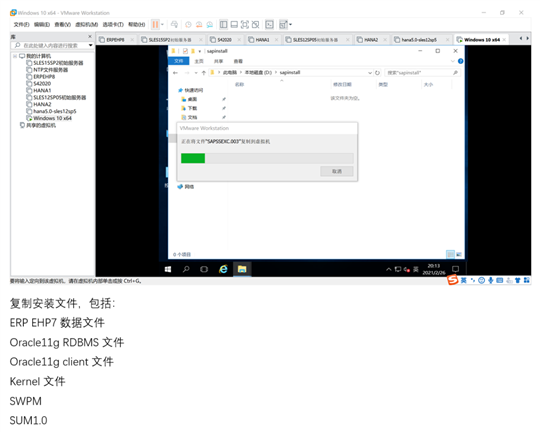
Task: Open the Windows Start menu
Action: [168, 269]
